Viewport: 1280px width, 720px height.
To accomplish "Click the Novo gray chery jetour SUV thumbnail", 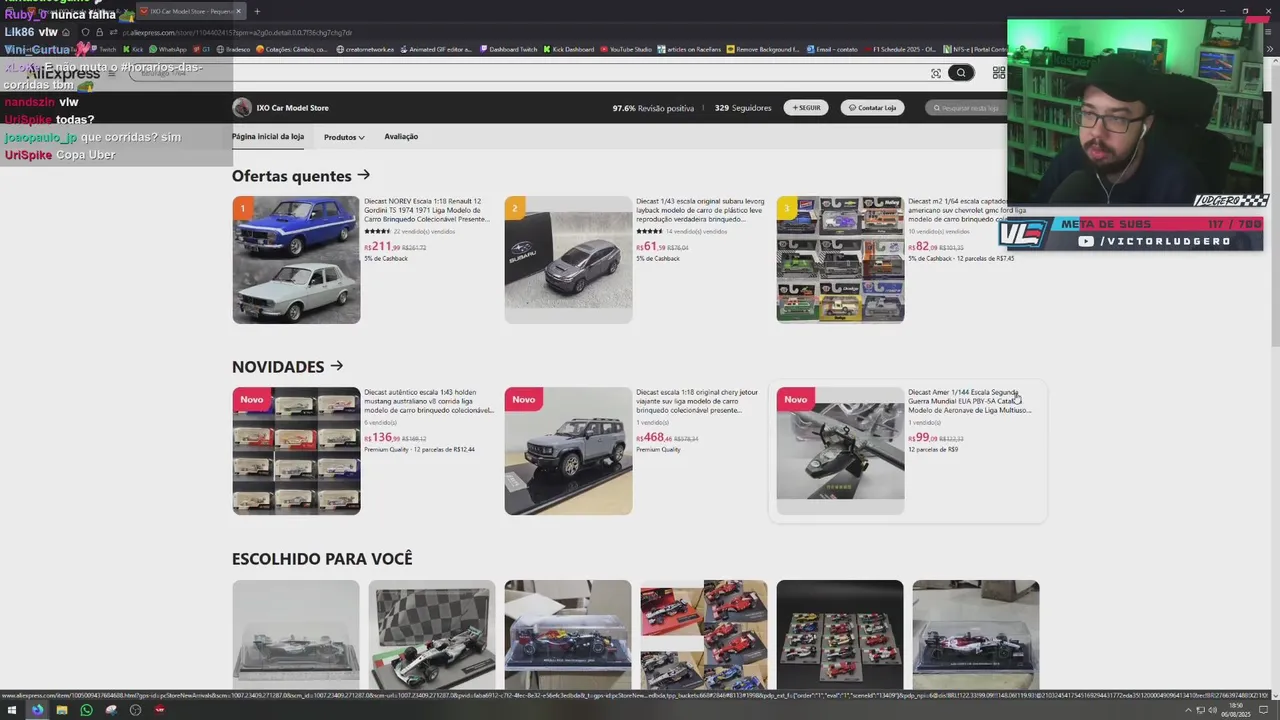I will pyautogui.click(x=568, y=451).
